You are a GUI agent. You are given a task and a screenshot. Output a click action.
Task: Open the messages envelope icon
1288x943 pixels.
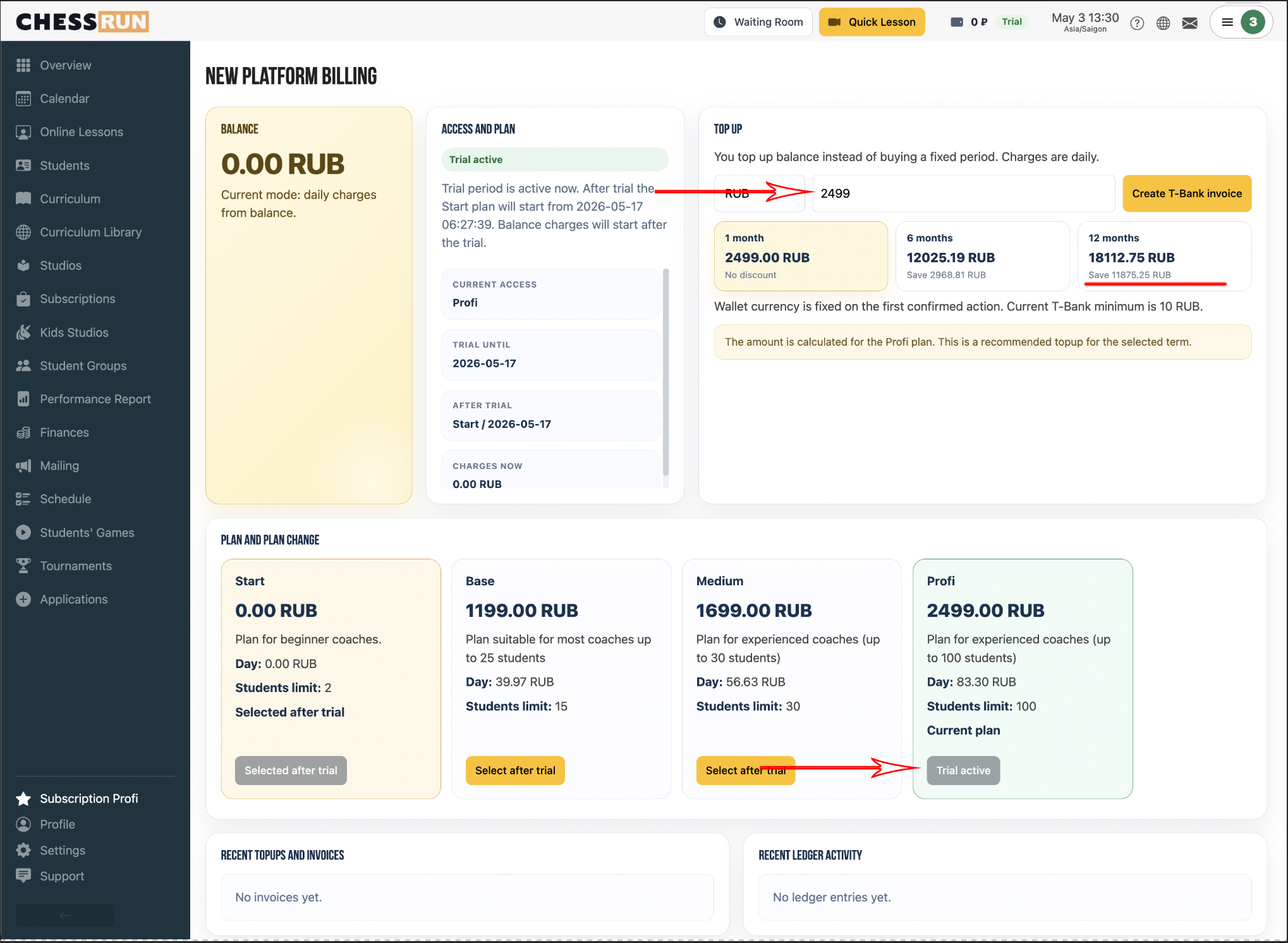tap(1190, 23)
